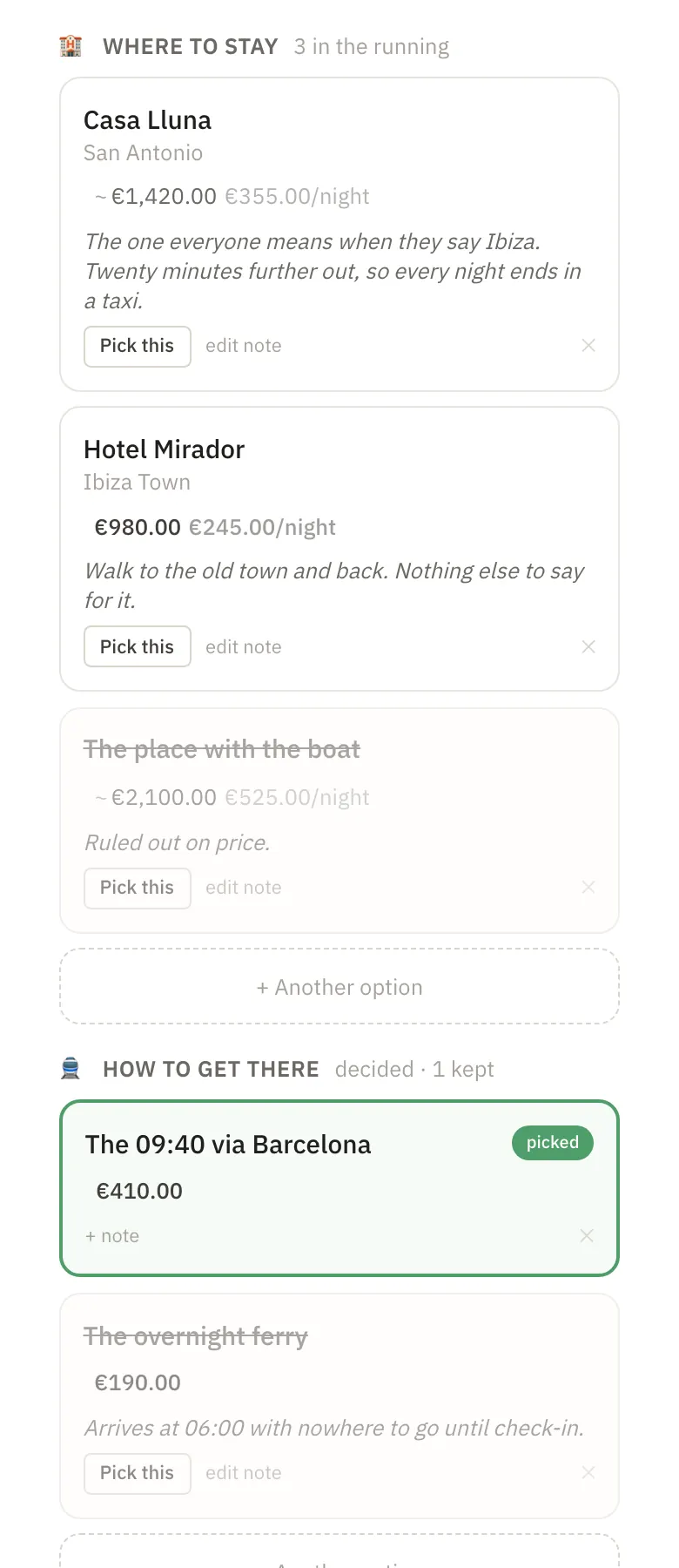Remove The 09:40 via Barcelona option

point(587,1236)
